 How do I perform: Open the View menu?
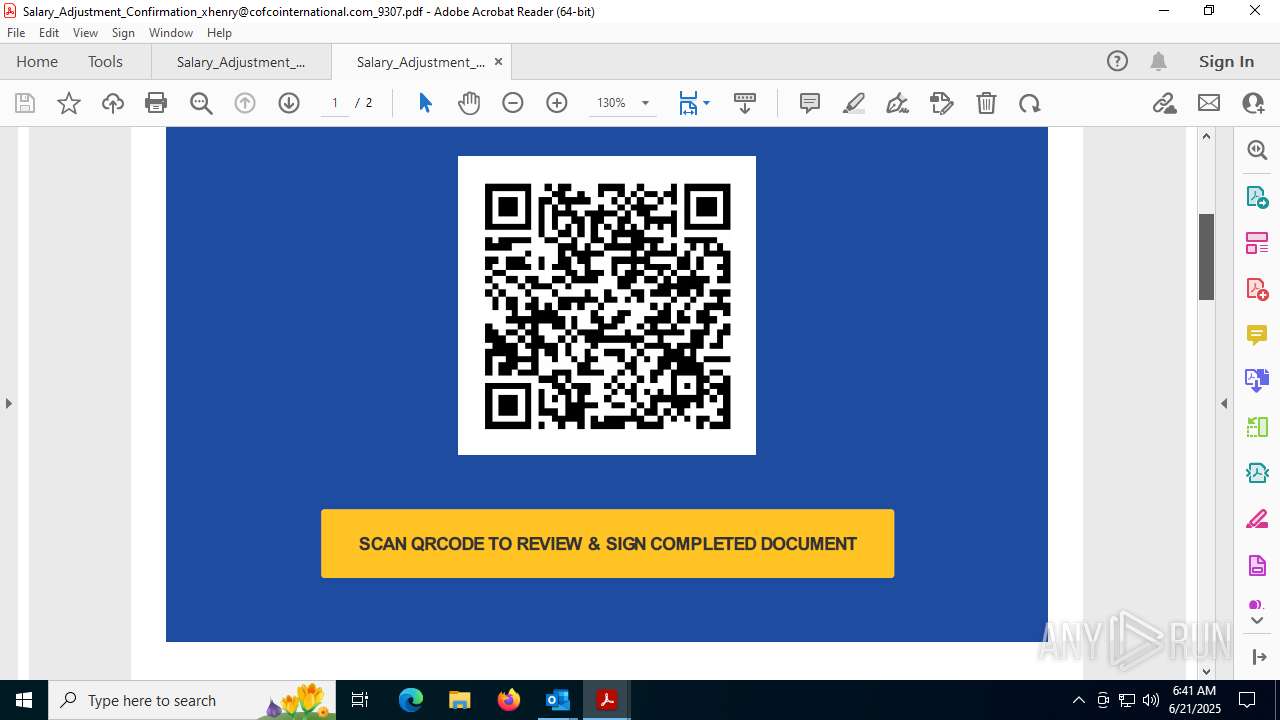click(x=86, y=33)
